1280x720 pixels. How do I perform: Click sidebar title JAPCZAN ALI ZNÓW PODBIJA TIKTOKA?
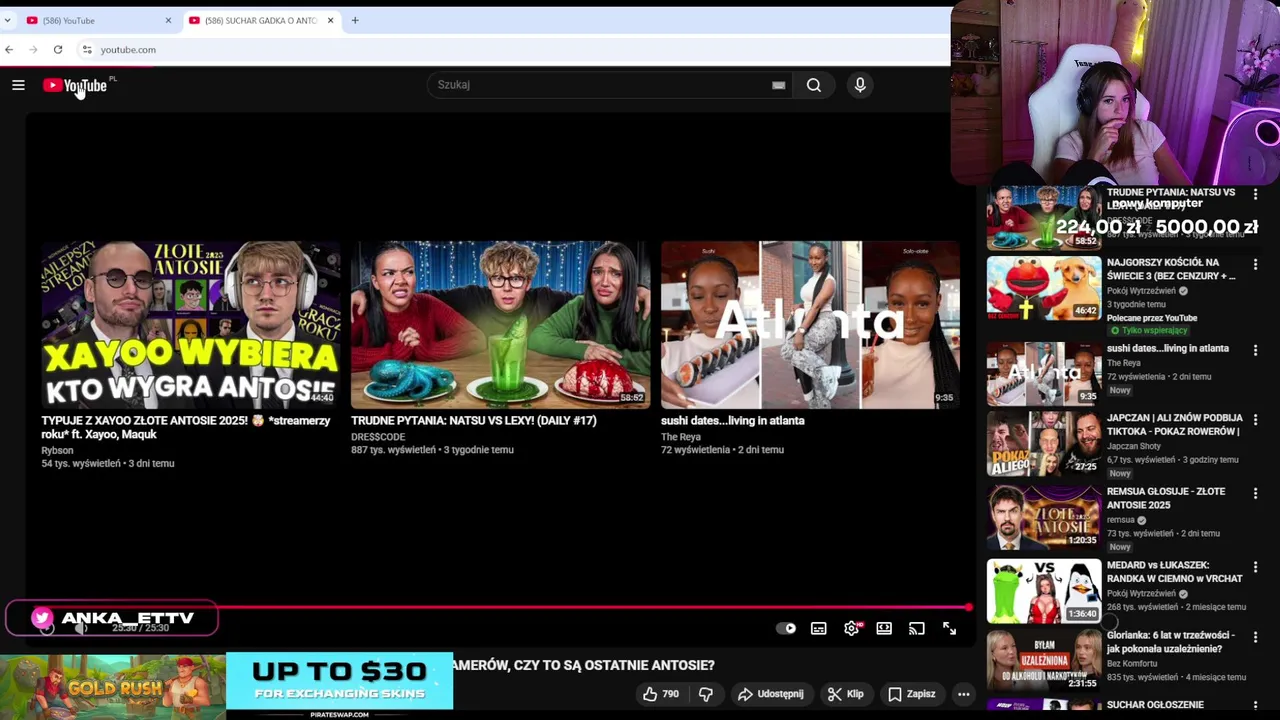[x=1174, y=425]
